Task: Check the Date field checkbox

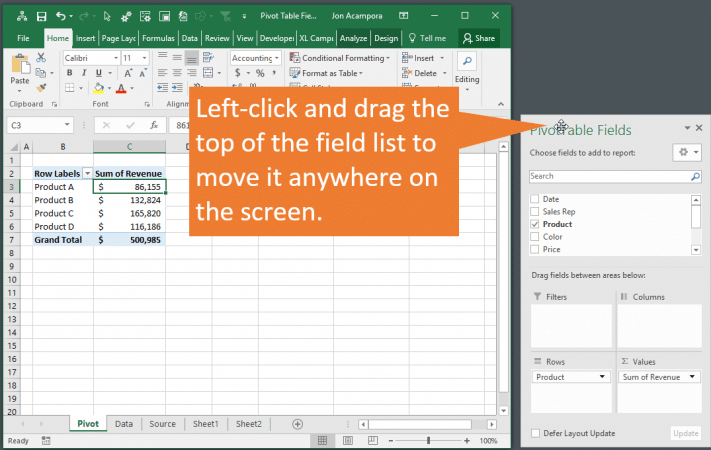Action: click(x=534, y=199)
